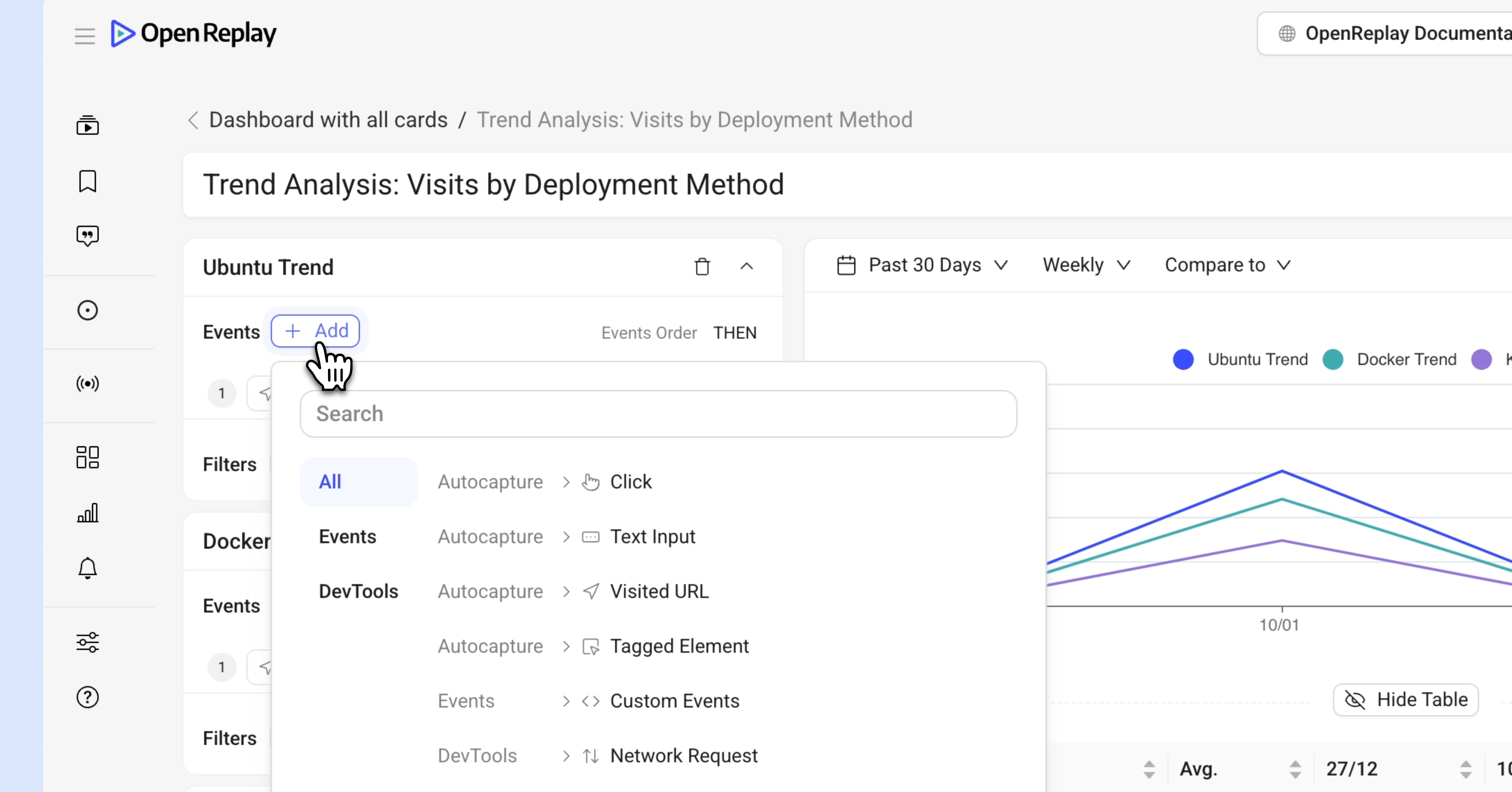Image resolution: width=1512 pixels, height=792 pixels.
Task: Open live broadcast sidebar icon
Action: click(x=88, y=384)
